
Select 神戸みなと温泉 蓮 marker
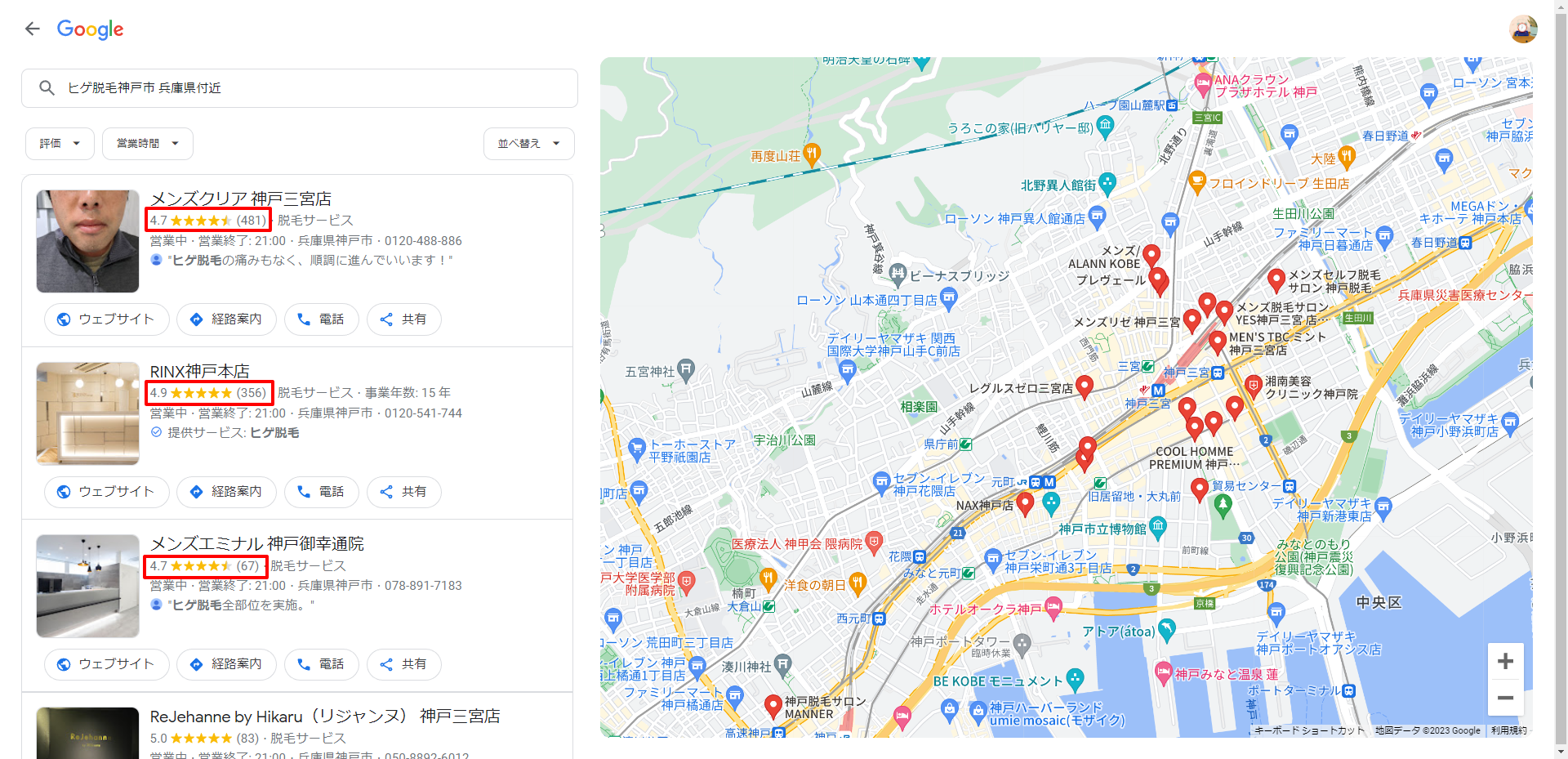point(1164,673)
